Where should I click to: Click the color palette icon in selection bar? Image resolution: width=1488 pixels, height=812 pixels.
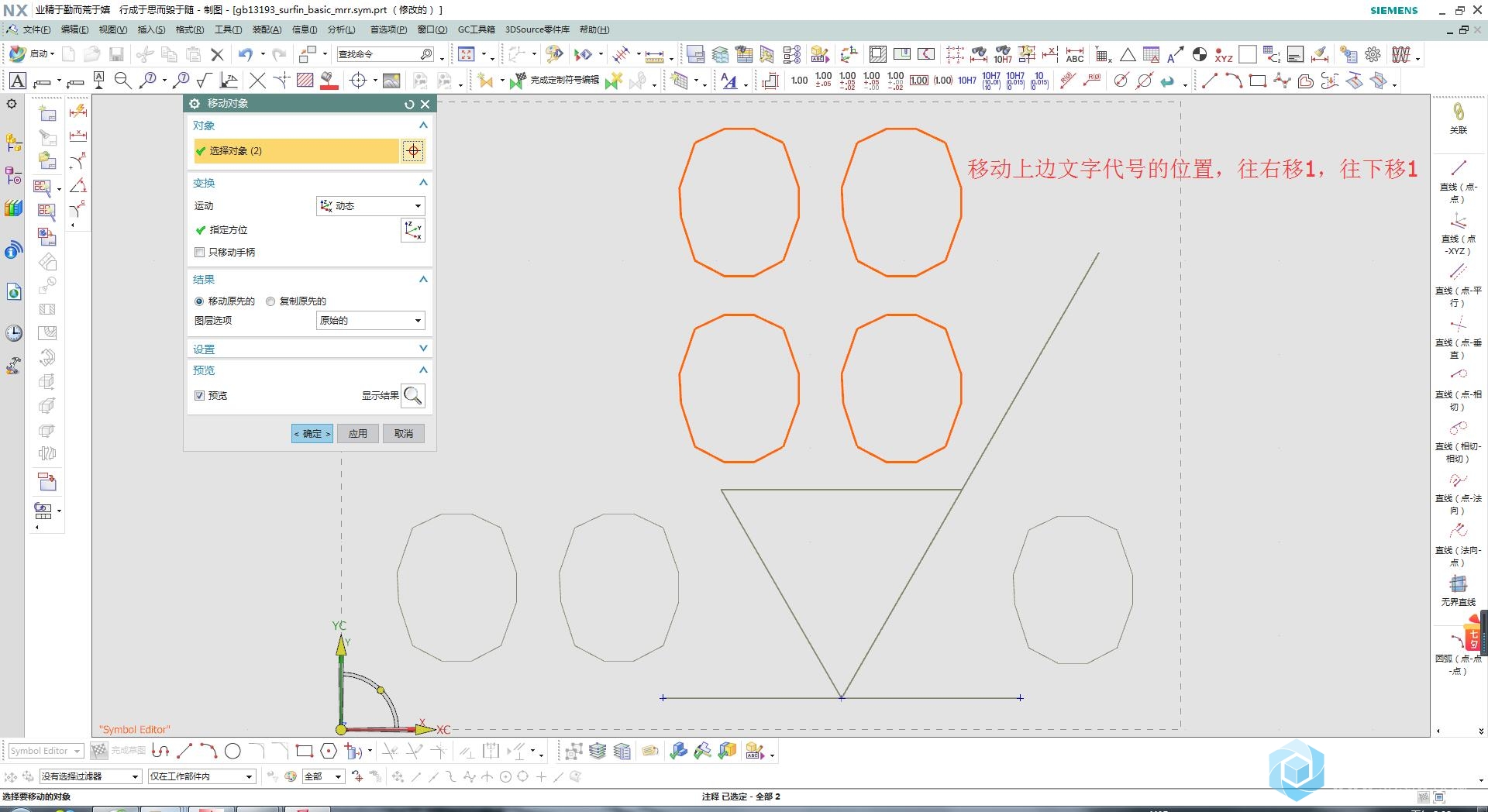point(291,776)
